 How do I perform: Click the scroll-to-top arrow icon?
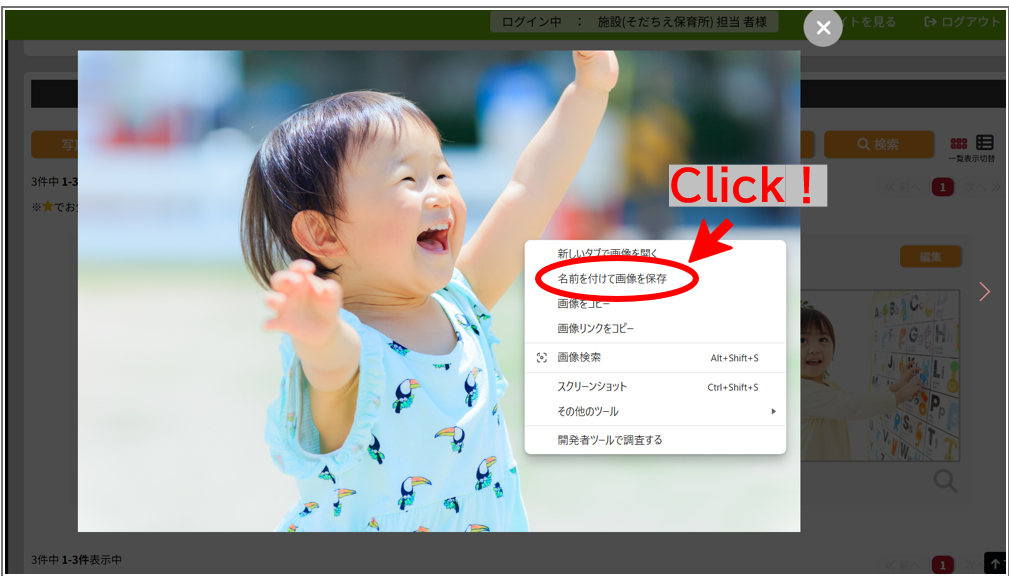click(993, 563)
